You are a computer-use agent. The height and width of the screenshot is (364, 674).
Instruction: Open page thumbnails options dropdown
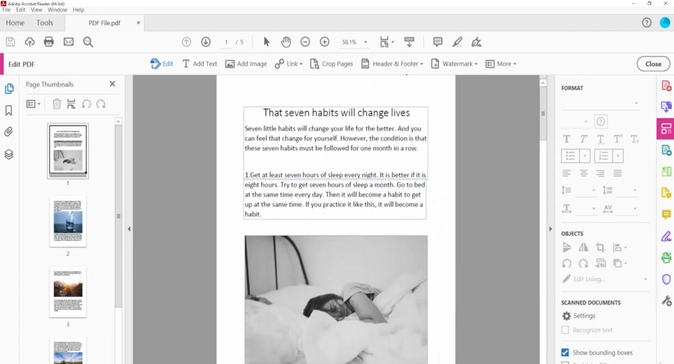33,104
